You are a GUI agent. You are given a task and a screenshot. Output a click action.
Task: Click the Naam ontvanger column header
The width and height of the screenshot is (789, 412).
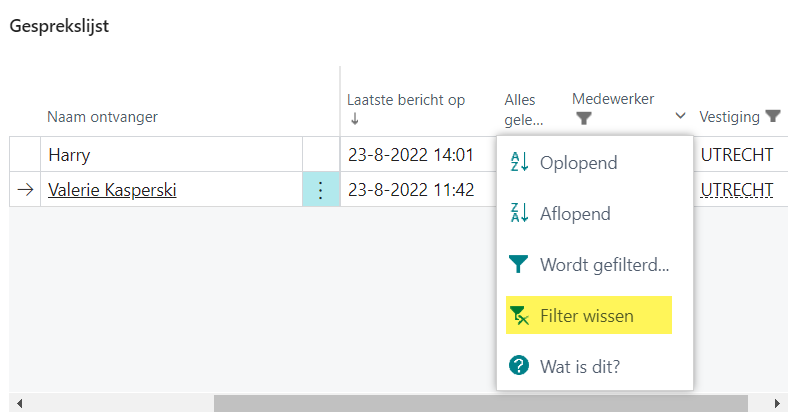click(102, 117)
